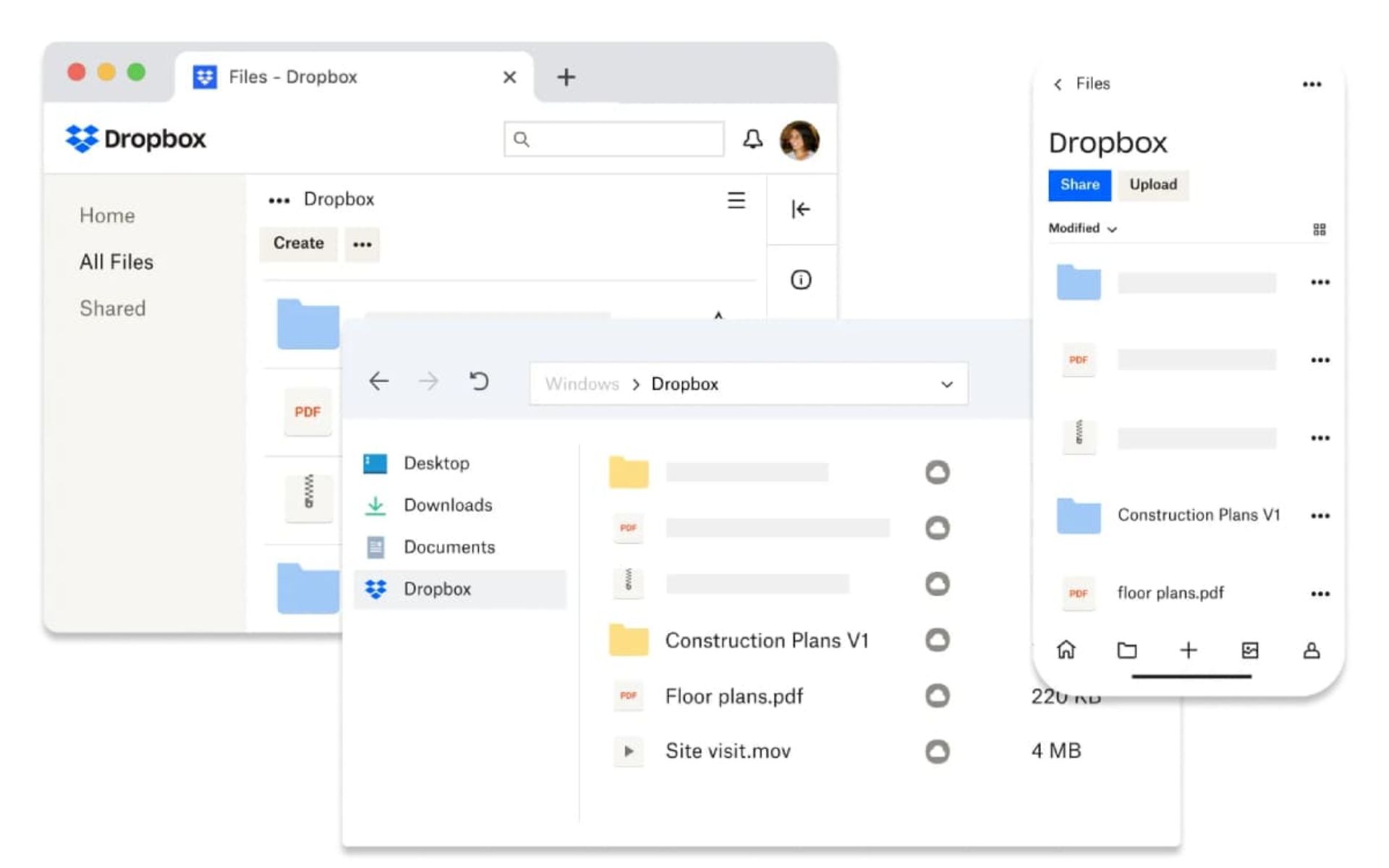Select the Files - Dropbox browser tab
The width and height of the screenshot is (1389, 868).
(x=354, y=77)
